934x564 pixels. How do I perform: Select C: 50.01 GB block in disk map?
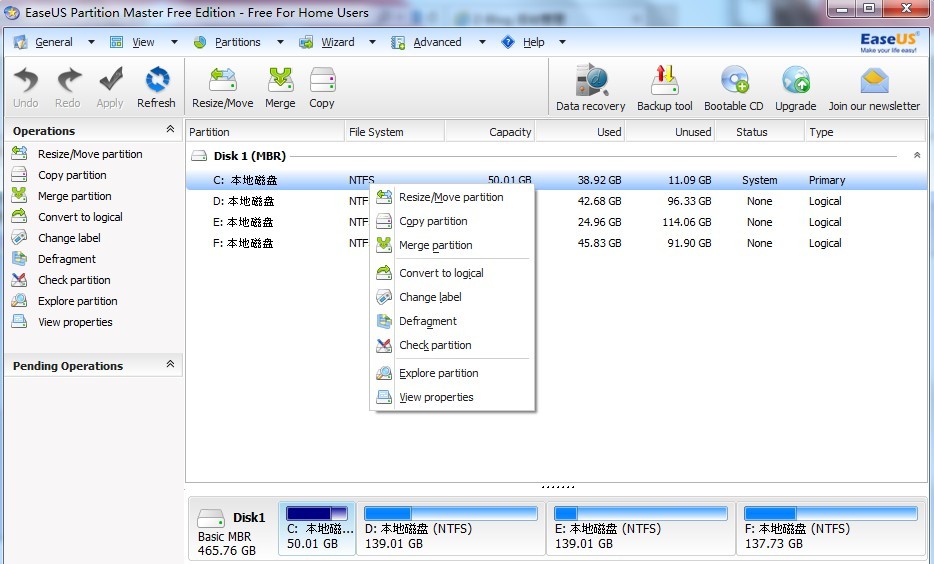point(317,528)
